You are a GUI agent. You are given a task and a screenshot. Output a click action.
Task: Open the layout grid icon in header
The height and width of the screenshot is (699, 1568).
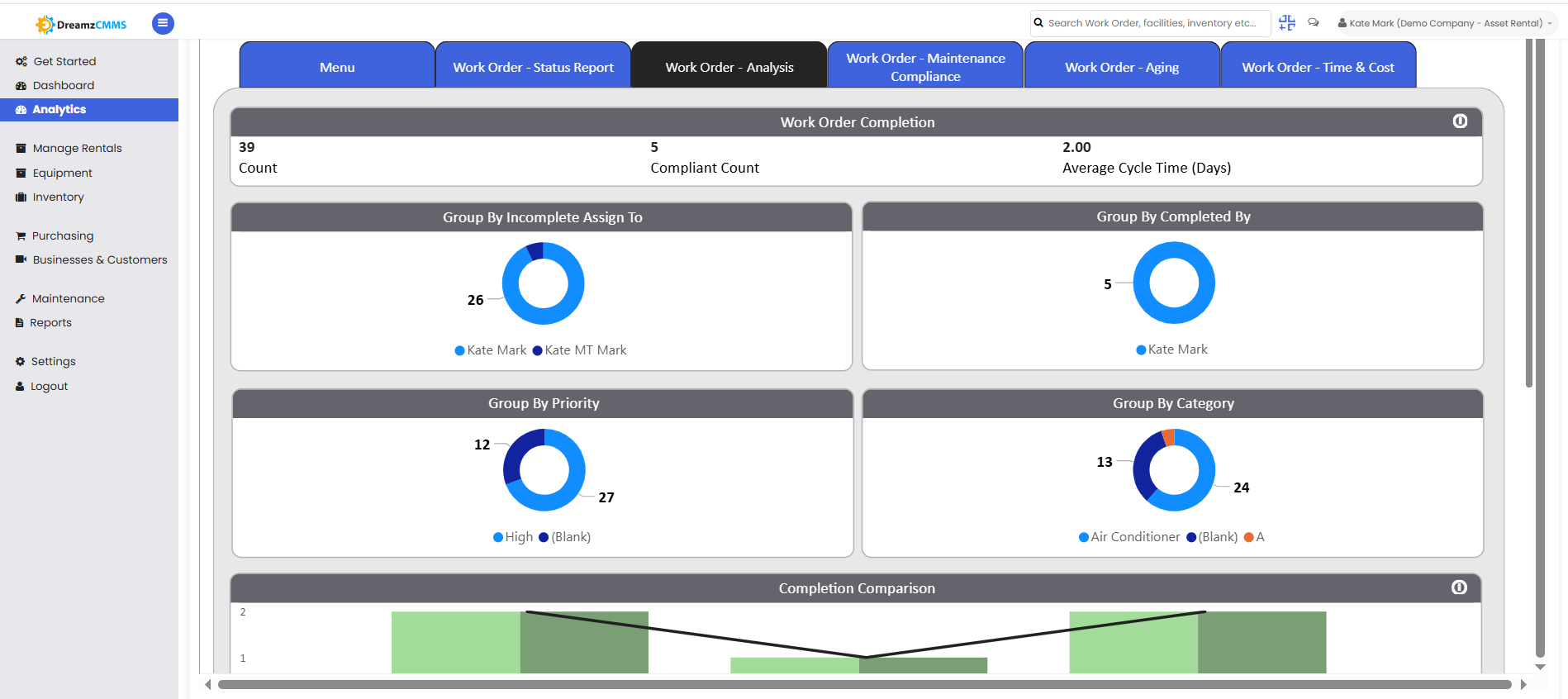(x=1287, y=23)
